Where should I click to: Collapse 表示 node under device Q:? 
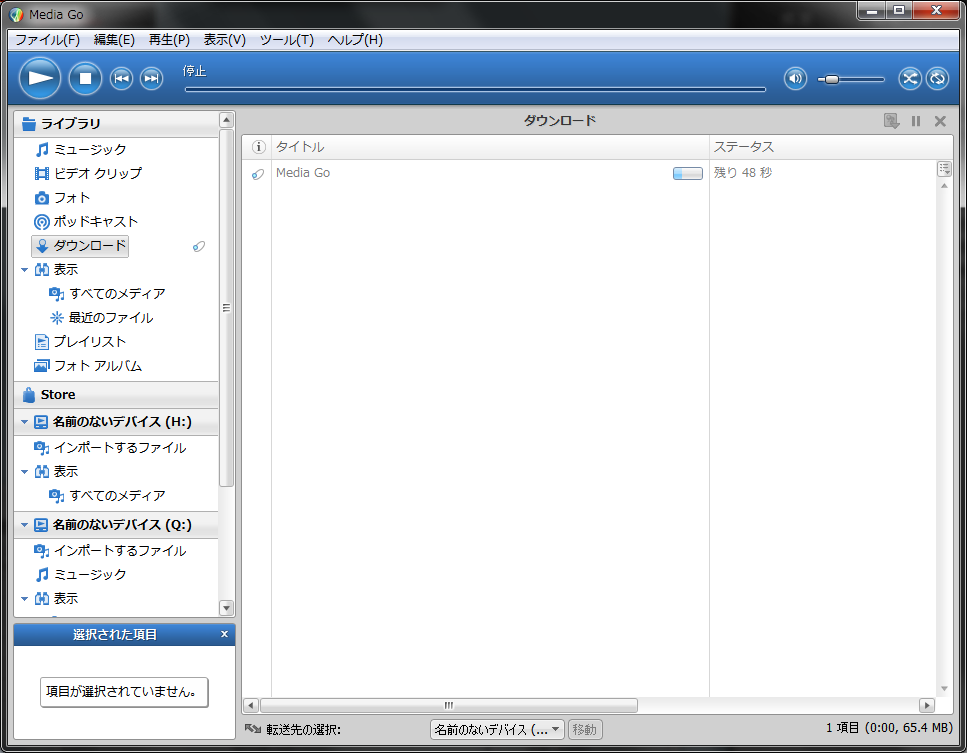coord(25,599)
